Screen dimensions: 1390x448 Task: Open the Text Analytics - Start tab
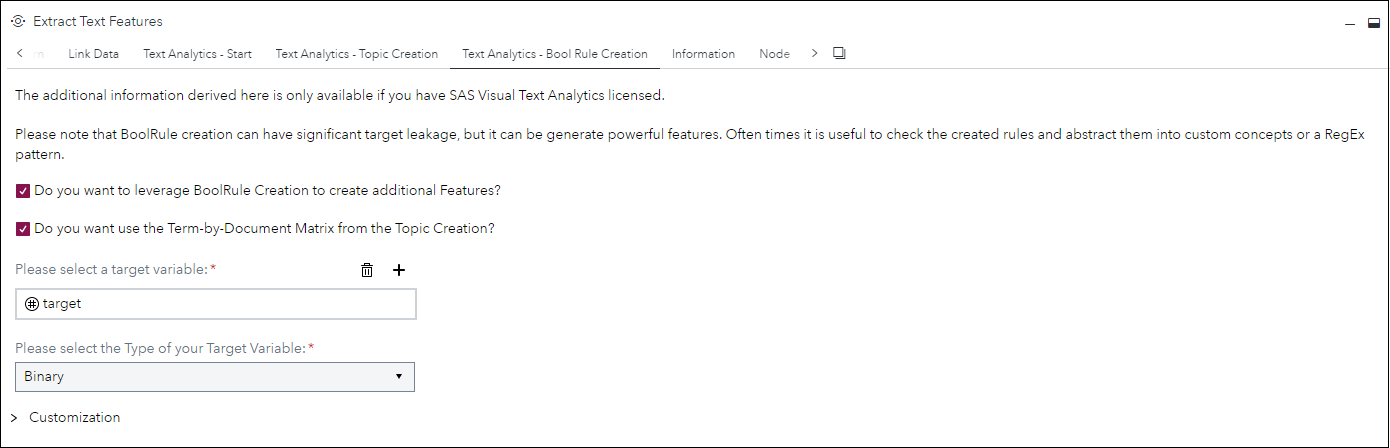click(x=197, y=54)
